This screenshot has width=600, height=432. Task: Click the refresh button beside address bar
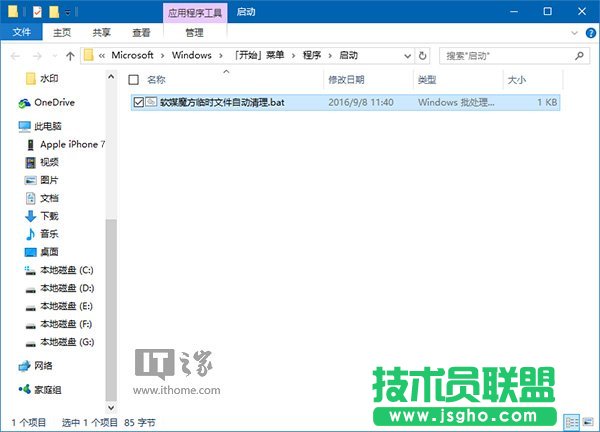coord(424,55)
